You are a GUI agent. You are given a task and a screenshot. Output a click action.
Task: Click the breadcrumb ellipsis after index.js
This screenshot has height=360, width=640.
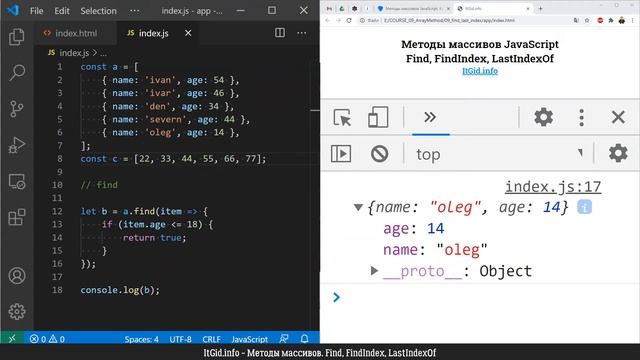(x=103, y=53)
